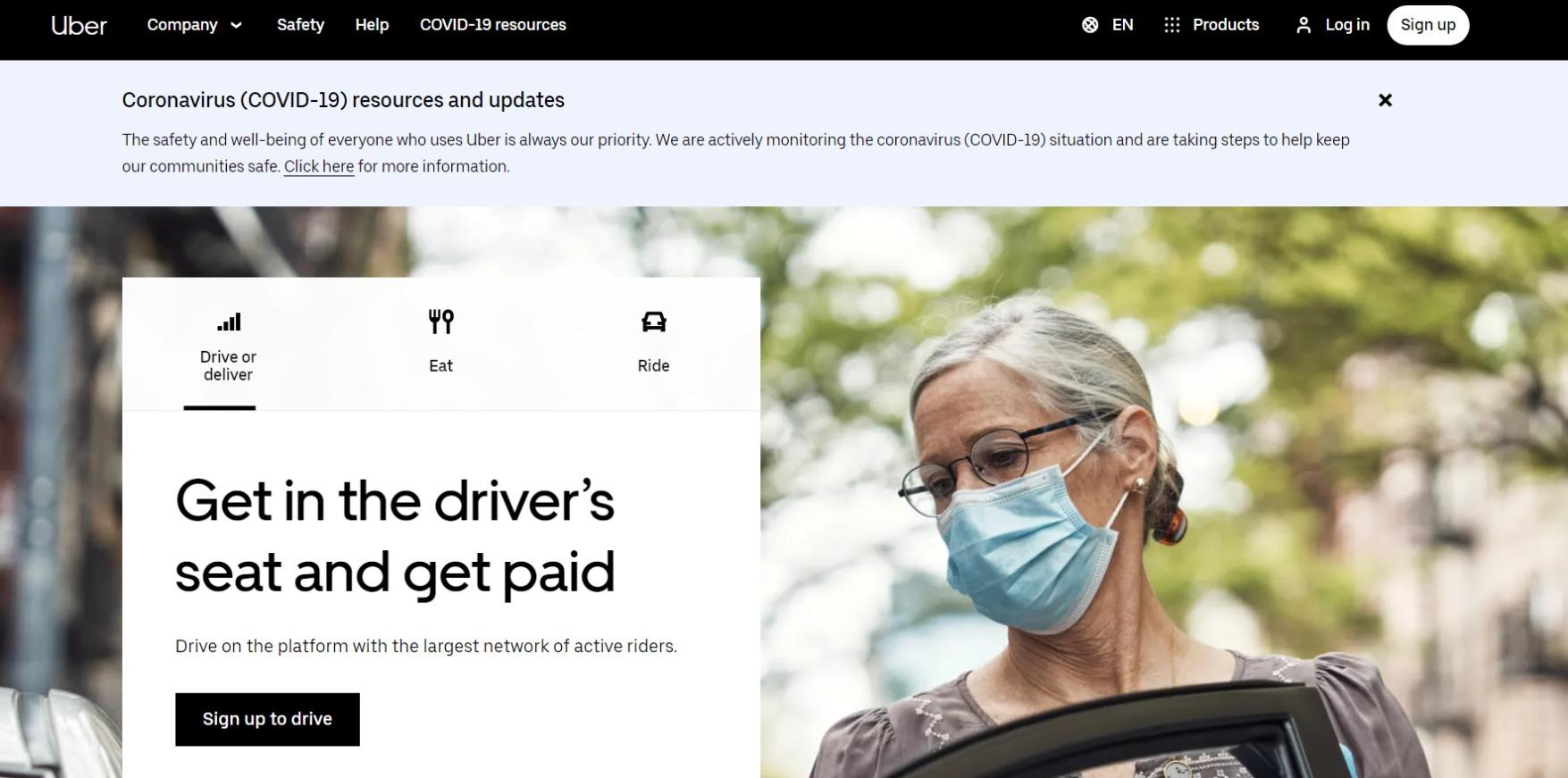Viewport: 1568px width, 778px height.
Task: Switch to the Ride tab label
Action: (x=654, y=366)
